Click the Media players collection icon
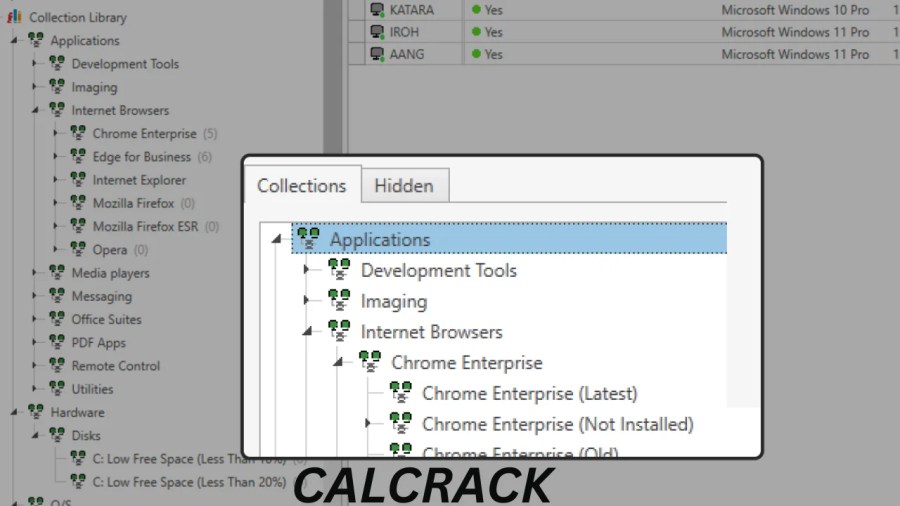 (x=57, y=272)
